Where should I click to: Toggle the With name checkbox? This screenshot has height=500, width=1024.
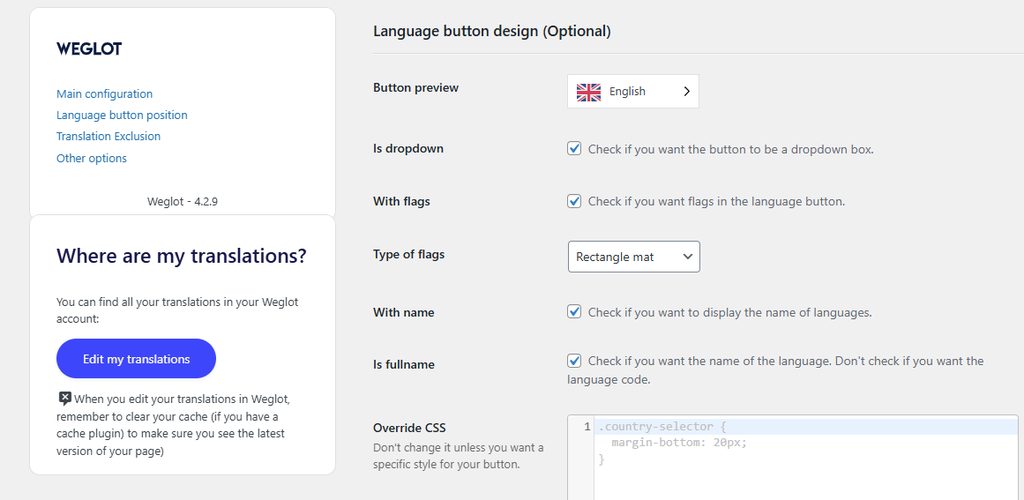click(x=574, y=312)
